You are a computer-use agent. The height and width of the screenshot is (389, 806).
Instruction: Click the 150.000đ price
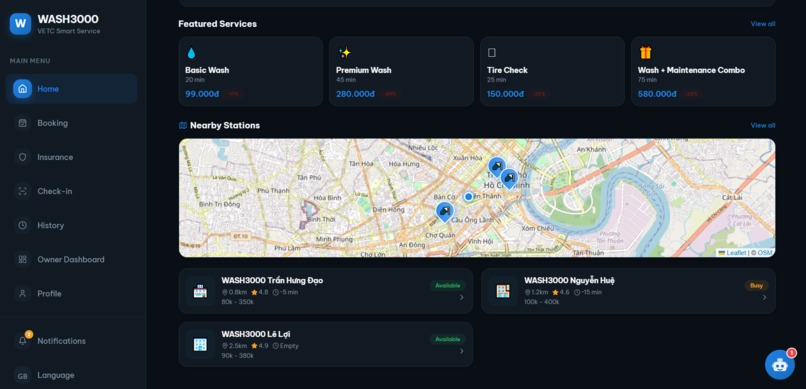tap(505, 94)
